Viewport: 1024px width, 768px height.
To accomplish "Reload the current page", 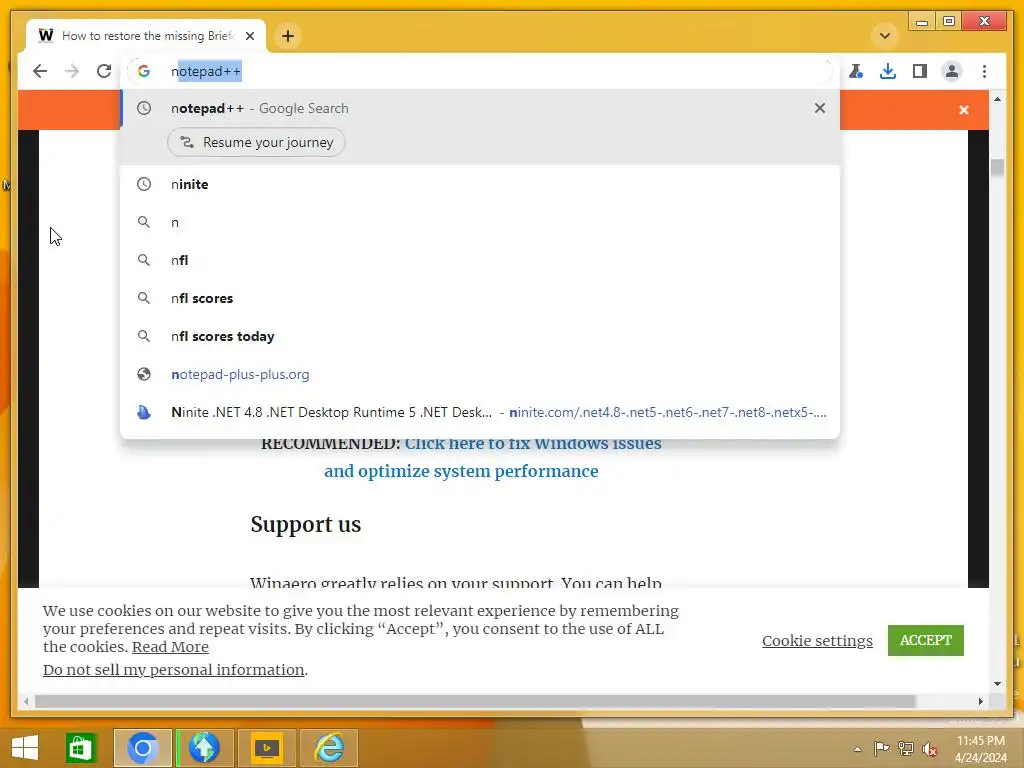I will coord(104,71).
